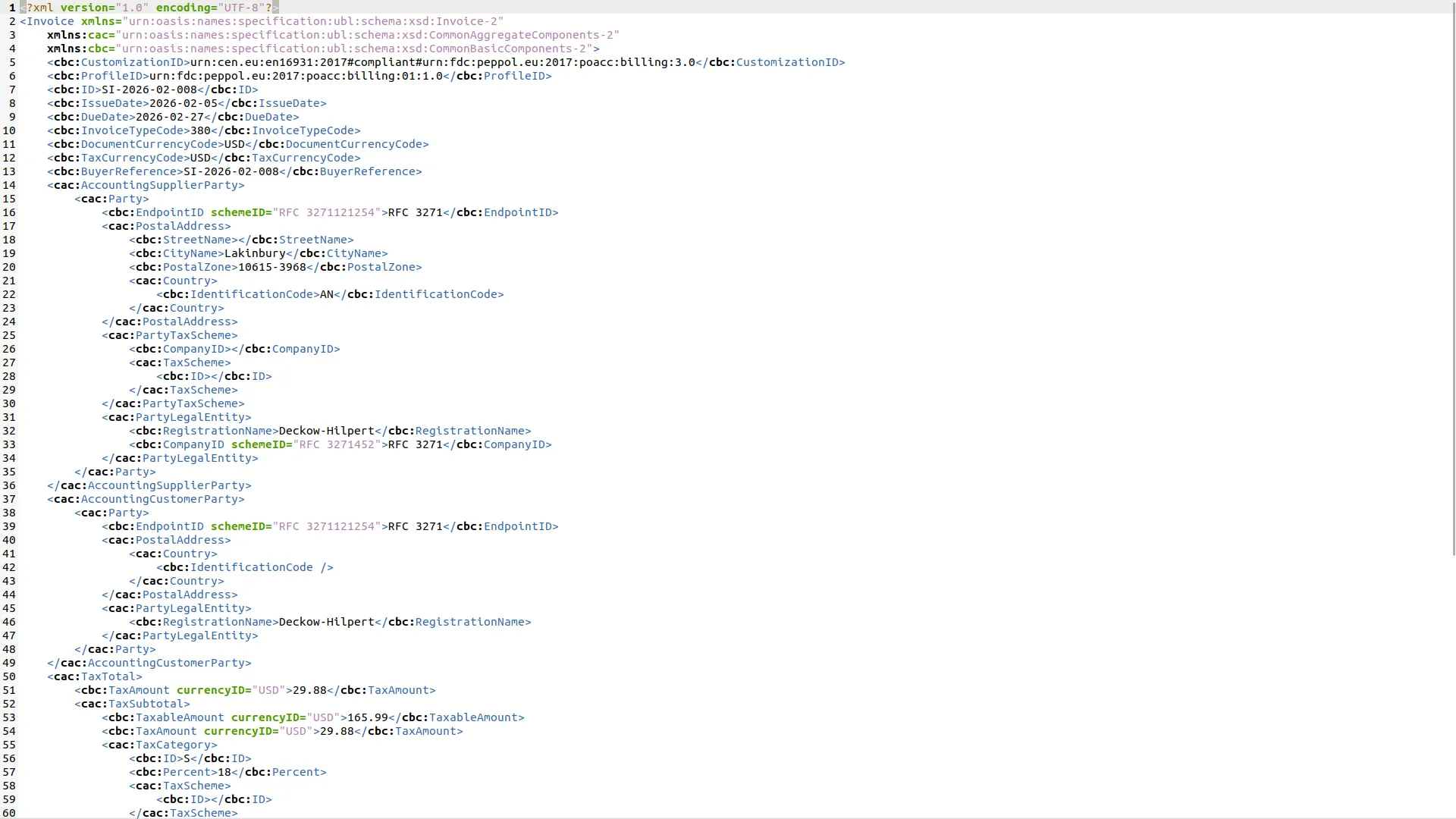The image size is (1456, 819).
Task: Click the opening cac:TaxSubtotal tag
Action: click(132, 704)
